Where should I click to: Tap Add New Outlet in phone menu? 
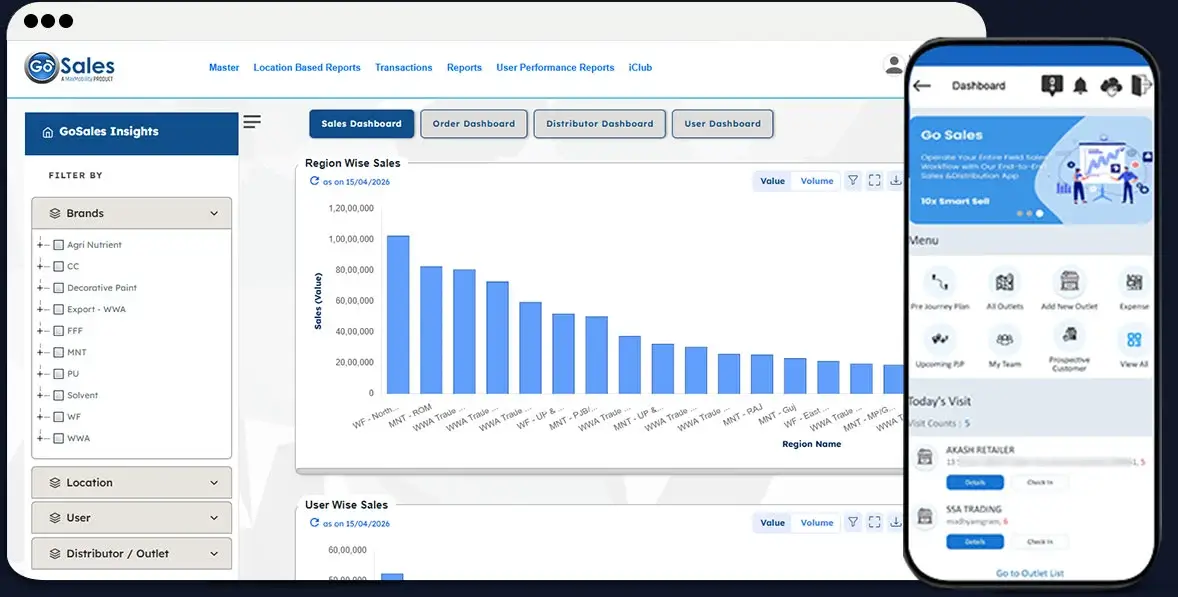click(1069, 289)
